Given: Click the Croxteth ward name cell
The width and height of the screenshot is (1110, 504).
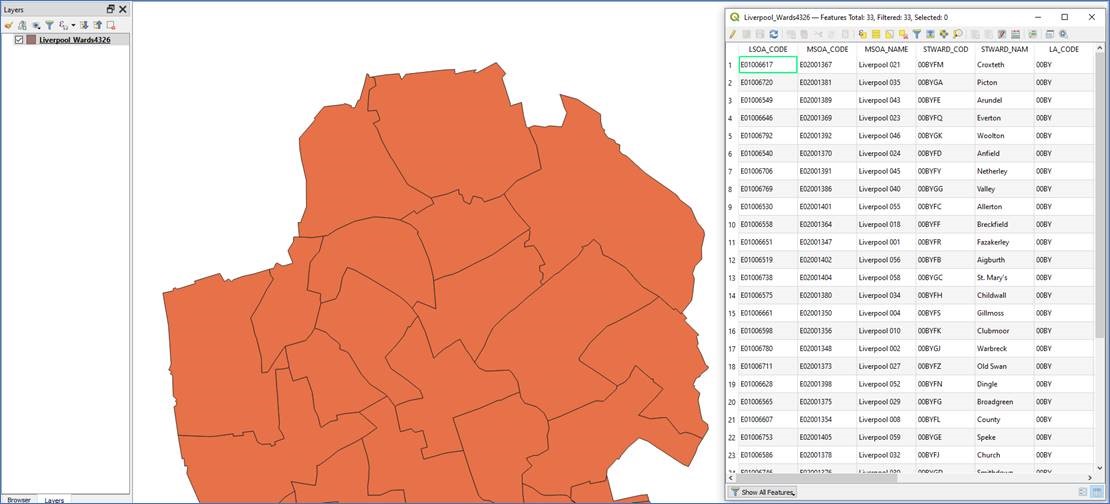Looking at the screenshot, I should (x=1005, y=65).
